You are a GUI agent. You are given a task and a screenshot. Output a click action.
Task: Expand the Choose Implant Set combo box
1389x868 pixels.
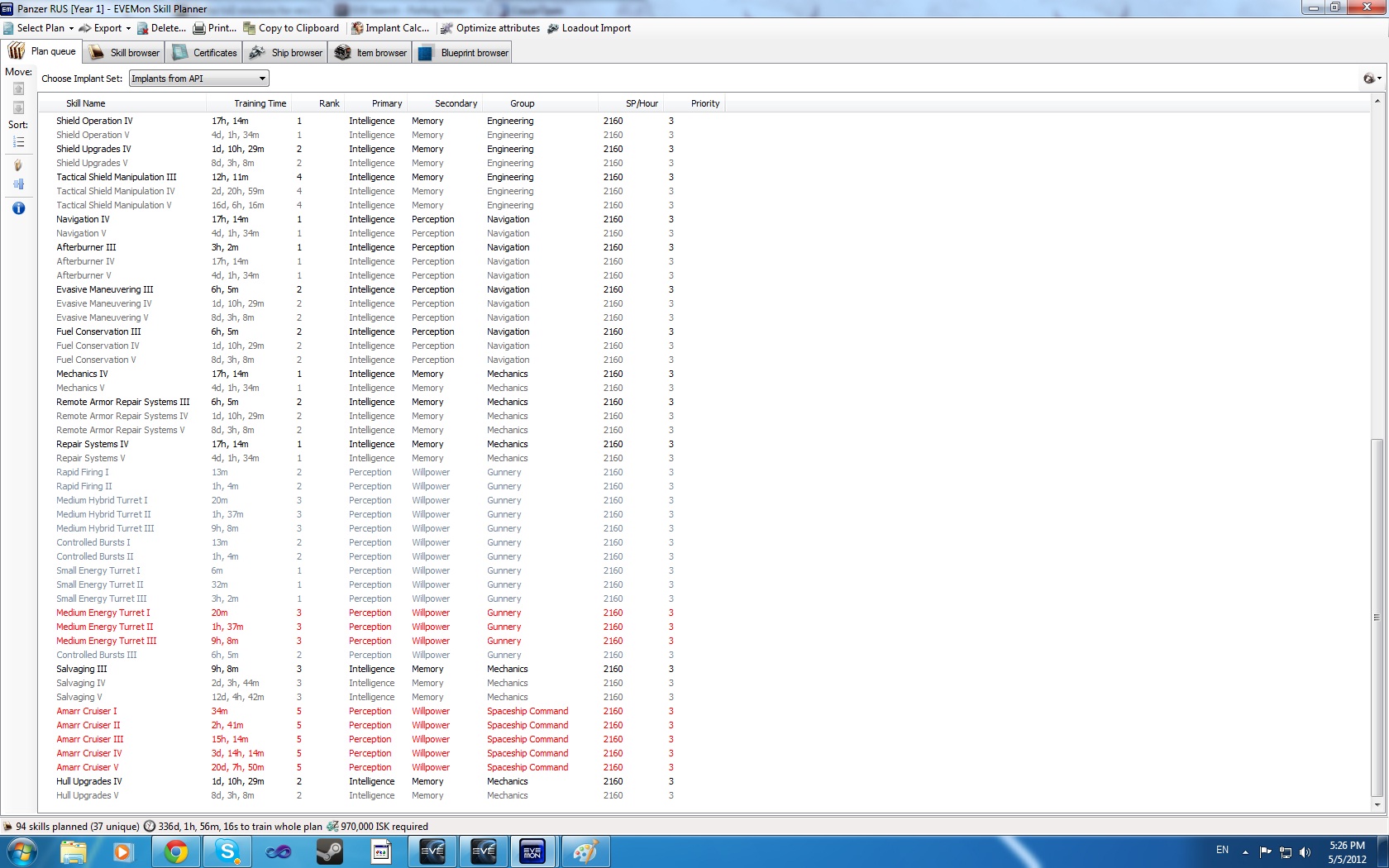199,79
